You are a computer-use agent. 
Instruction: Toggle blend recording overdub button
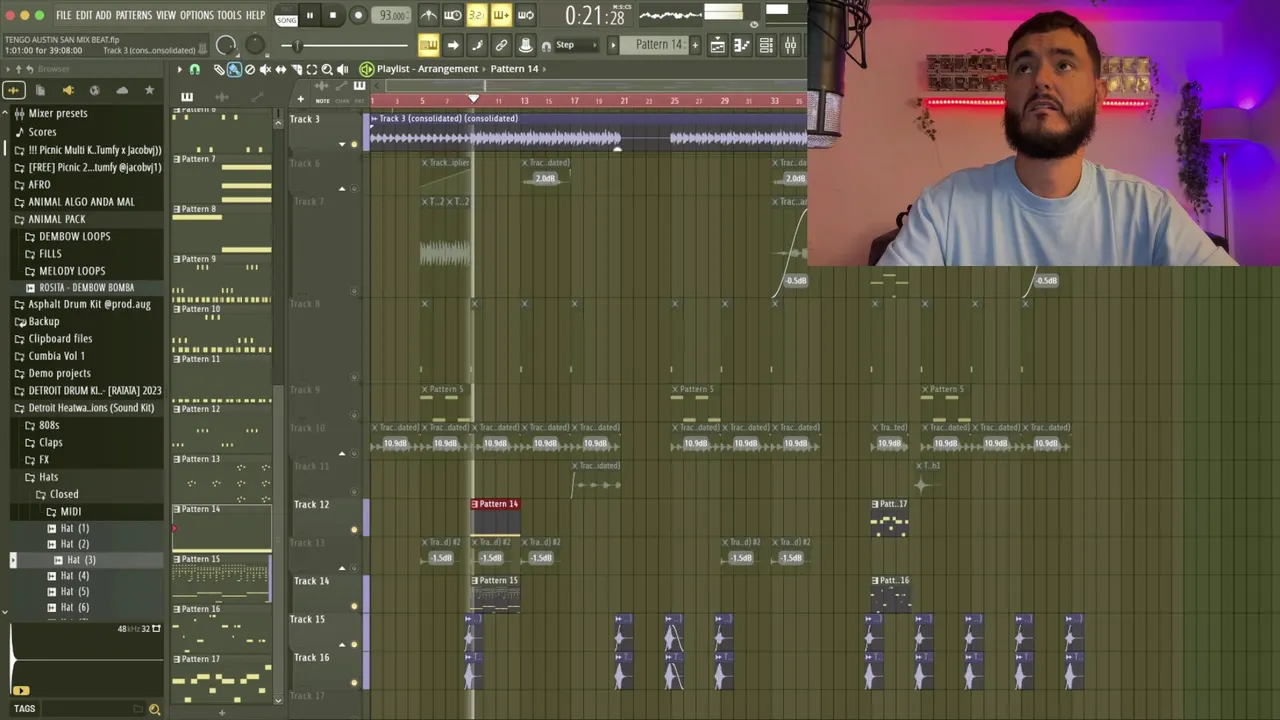(x=501, y=15)
